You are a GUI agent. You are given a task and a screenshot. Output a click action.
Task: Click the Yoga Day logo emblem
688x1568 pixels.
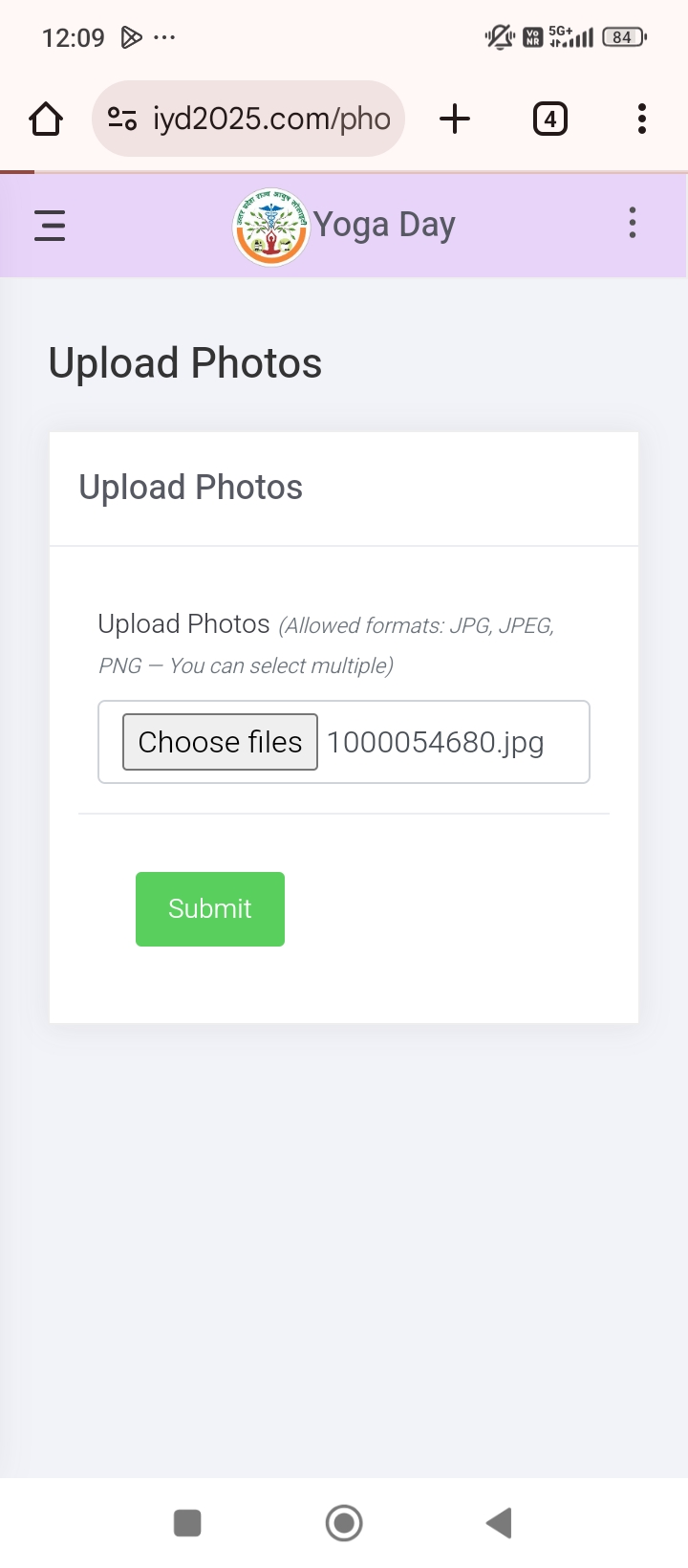(x=271, y=227)
